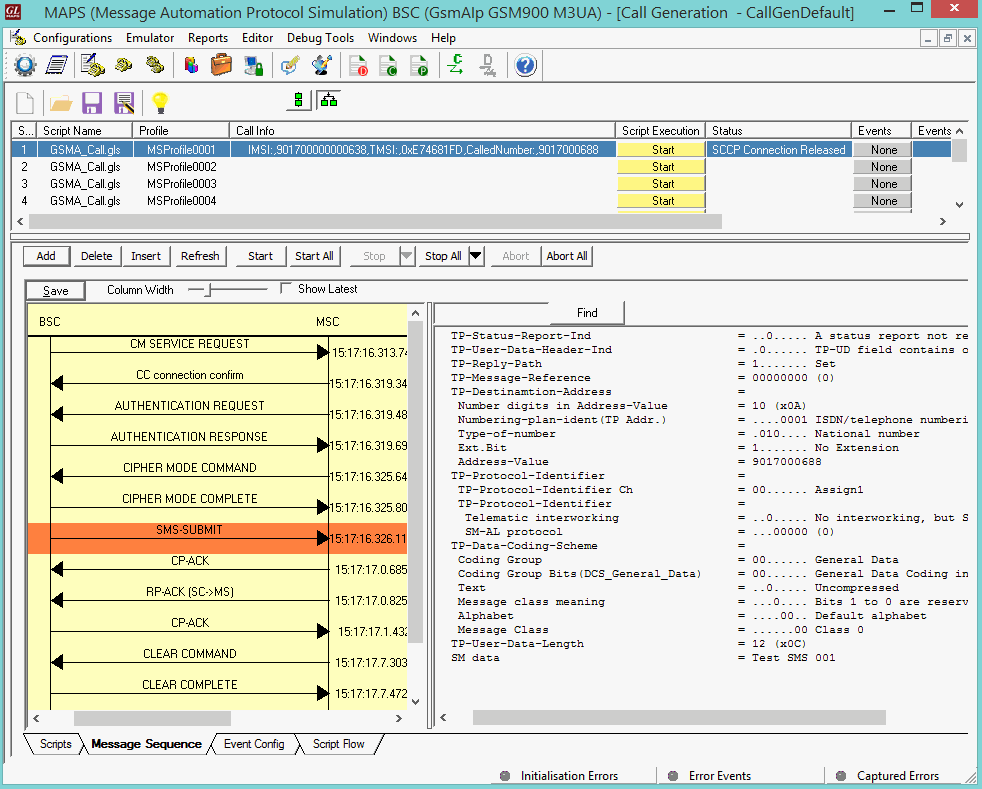The width and height of the screenshot is (982, 789).
Task: Click the open folder icon
Action: (x=61, y=103)
